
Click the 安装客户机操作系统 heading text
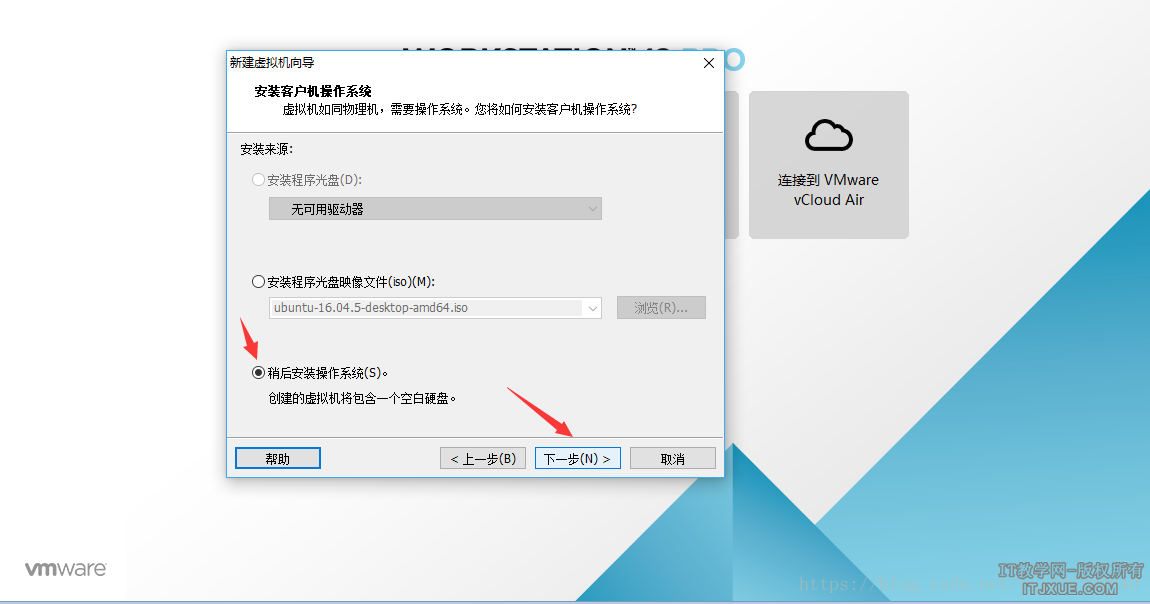pos(313,92)
